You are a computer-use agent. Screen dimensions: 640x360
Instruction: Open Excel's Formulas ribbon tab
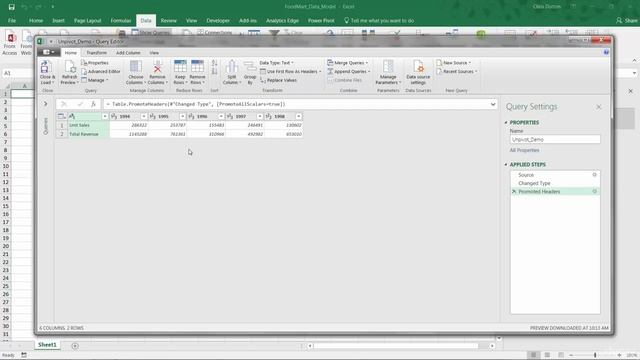(121, 20)
